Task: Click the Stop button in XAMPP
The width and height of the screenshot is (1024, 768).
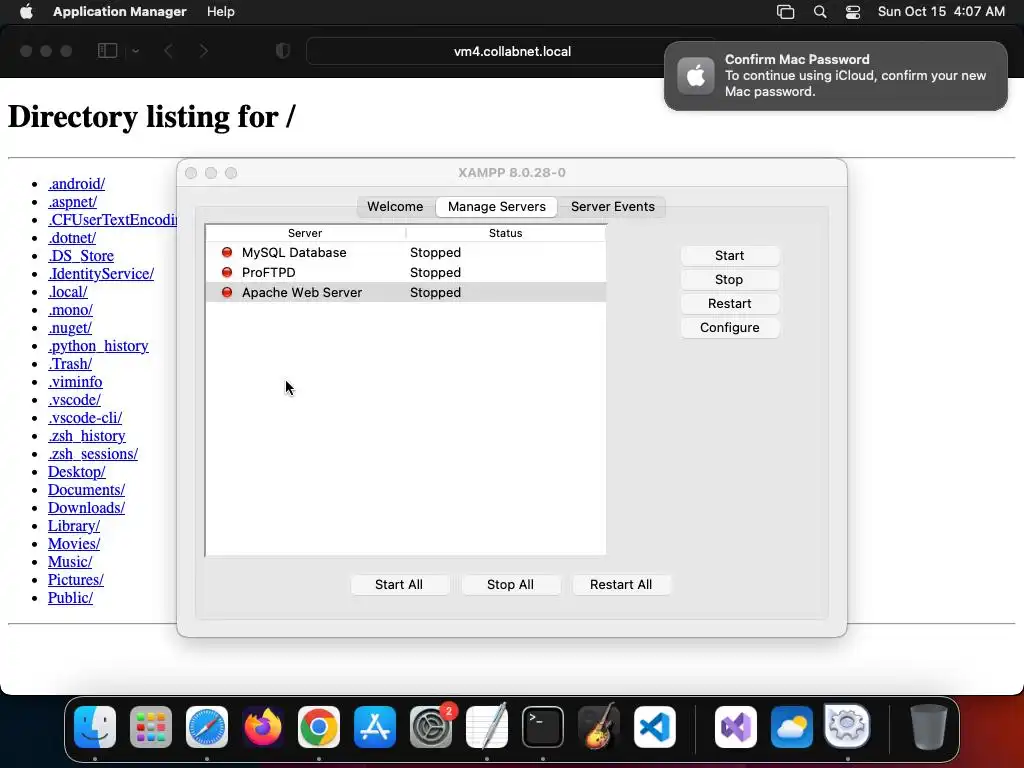Action: coord(729,280)
